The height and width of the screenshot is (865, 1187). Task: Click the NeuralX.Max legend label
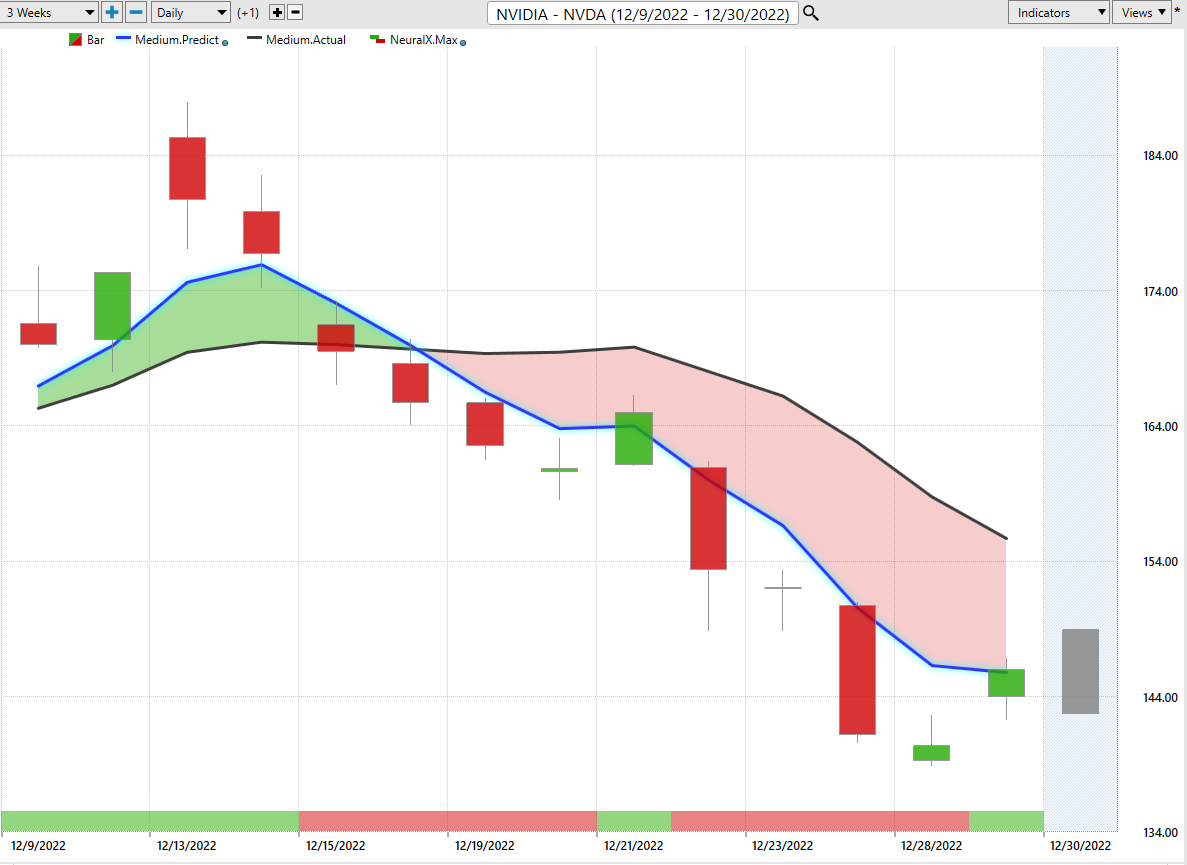pos(423,40)
